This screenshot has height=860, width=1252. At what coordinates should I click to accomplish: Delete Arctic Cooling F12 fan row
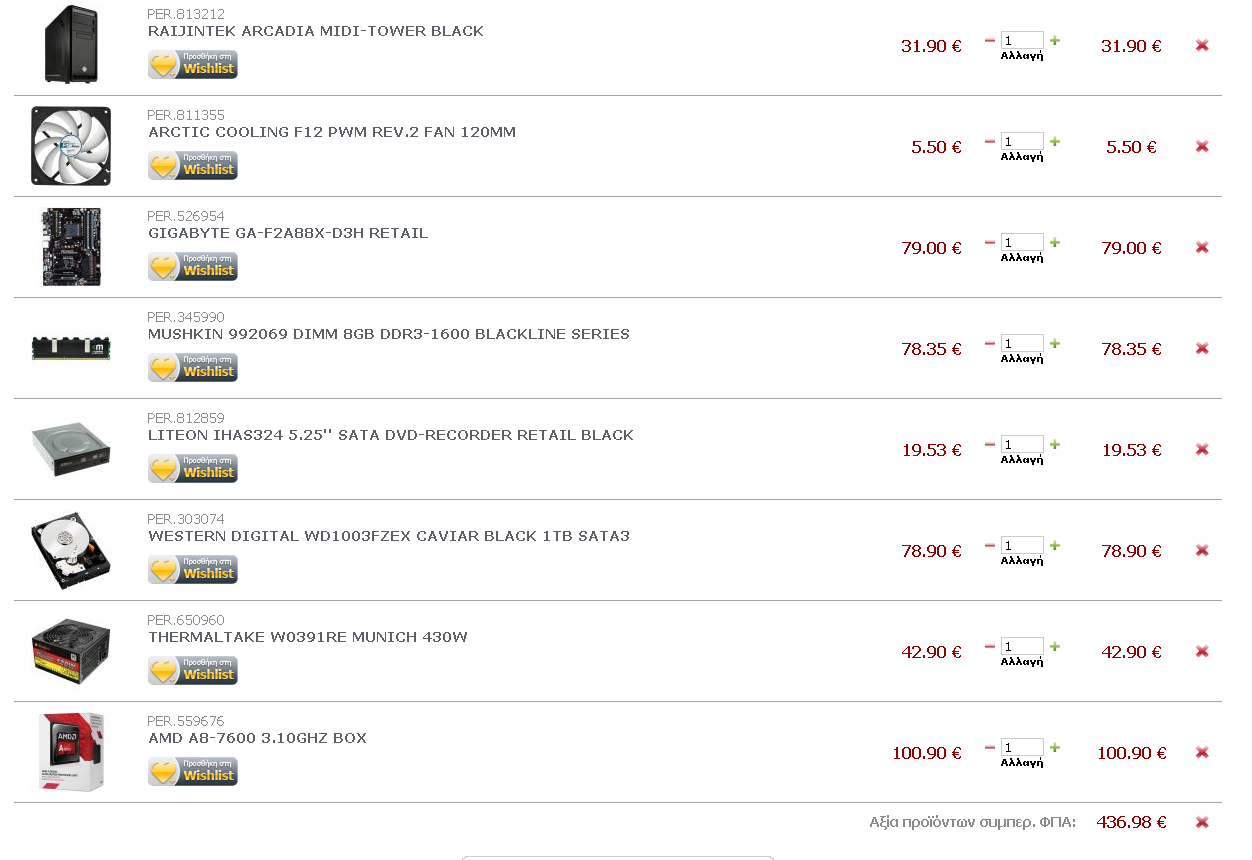pyautogui.click(x=1202, y=146)
